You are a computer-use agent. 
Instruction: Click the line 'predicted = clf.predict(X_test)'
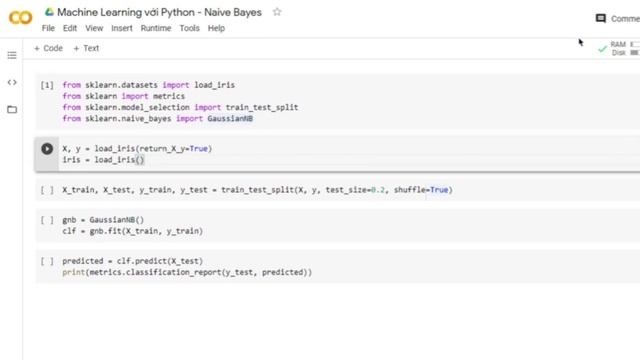[133, 261]
